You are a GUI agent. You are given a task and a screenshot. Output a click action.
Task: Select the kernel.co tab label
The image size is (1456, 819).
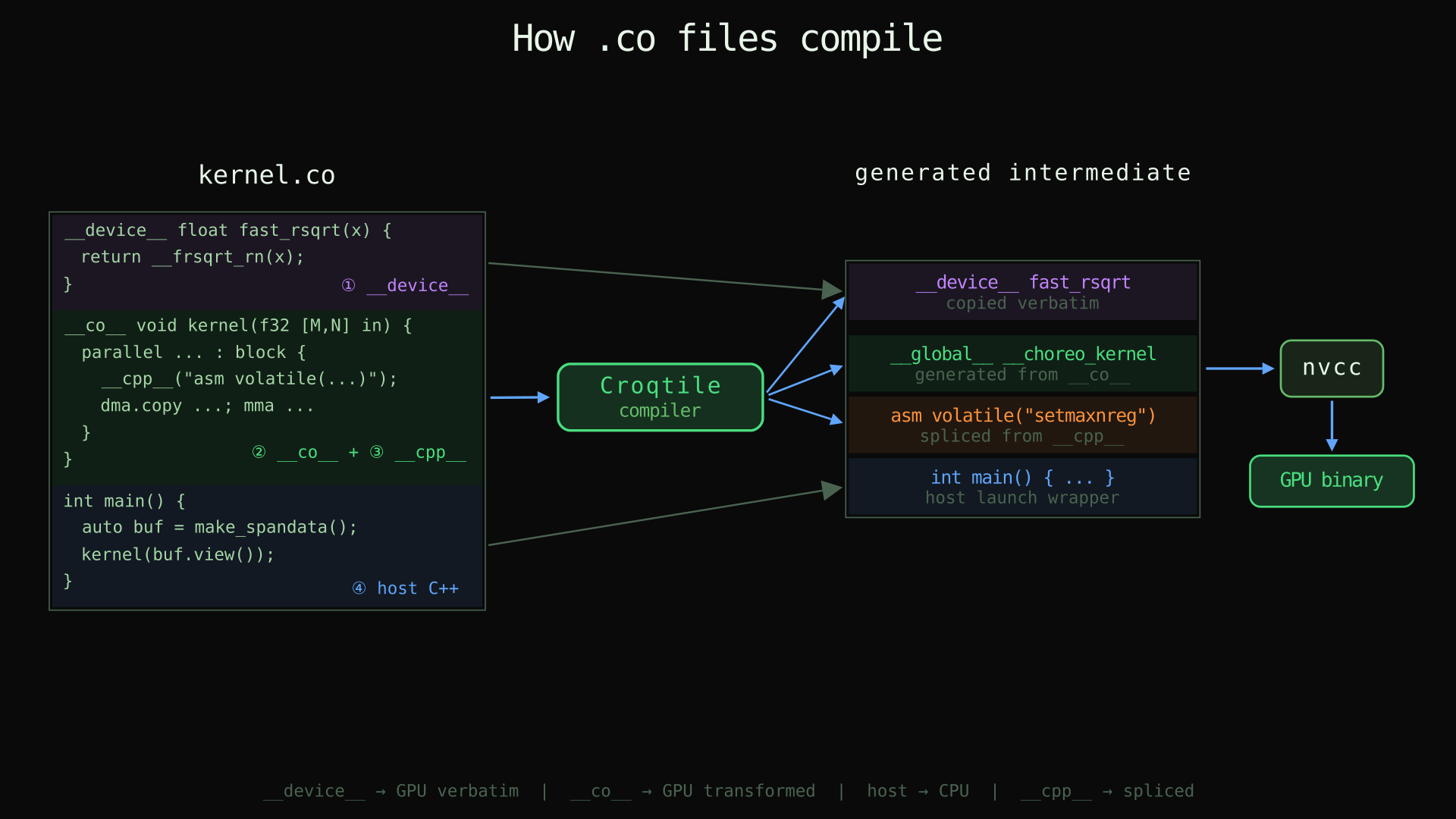click(267, 174)
